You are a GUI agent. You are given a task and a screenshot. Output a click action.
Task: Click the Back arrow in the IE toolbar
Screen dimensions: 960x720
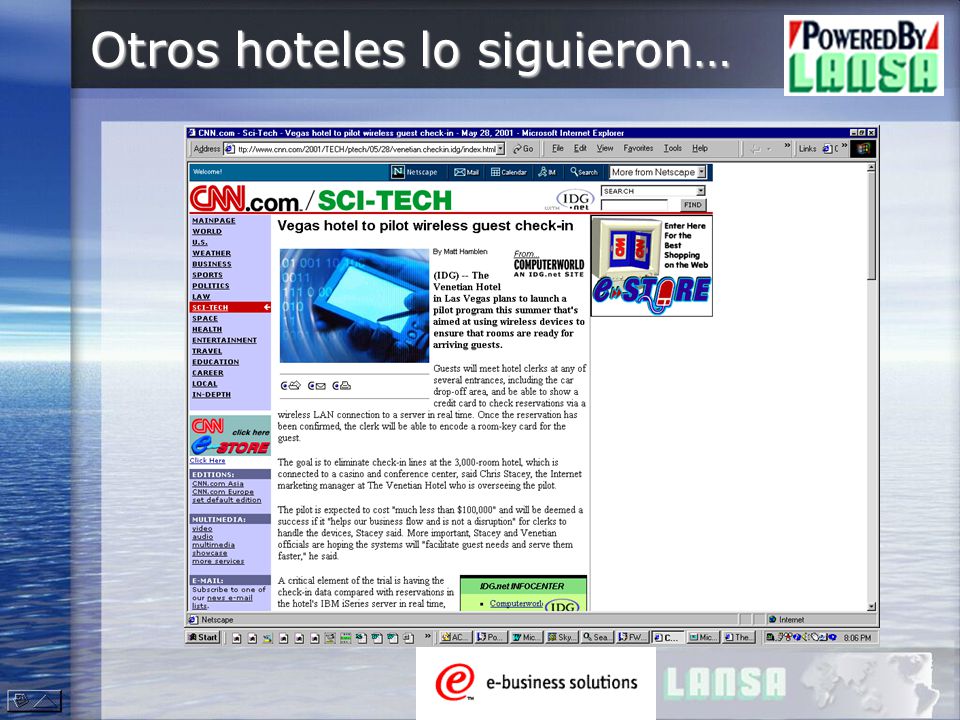pyautogui.click(x=756, y=149)
